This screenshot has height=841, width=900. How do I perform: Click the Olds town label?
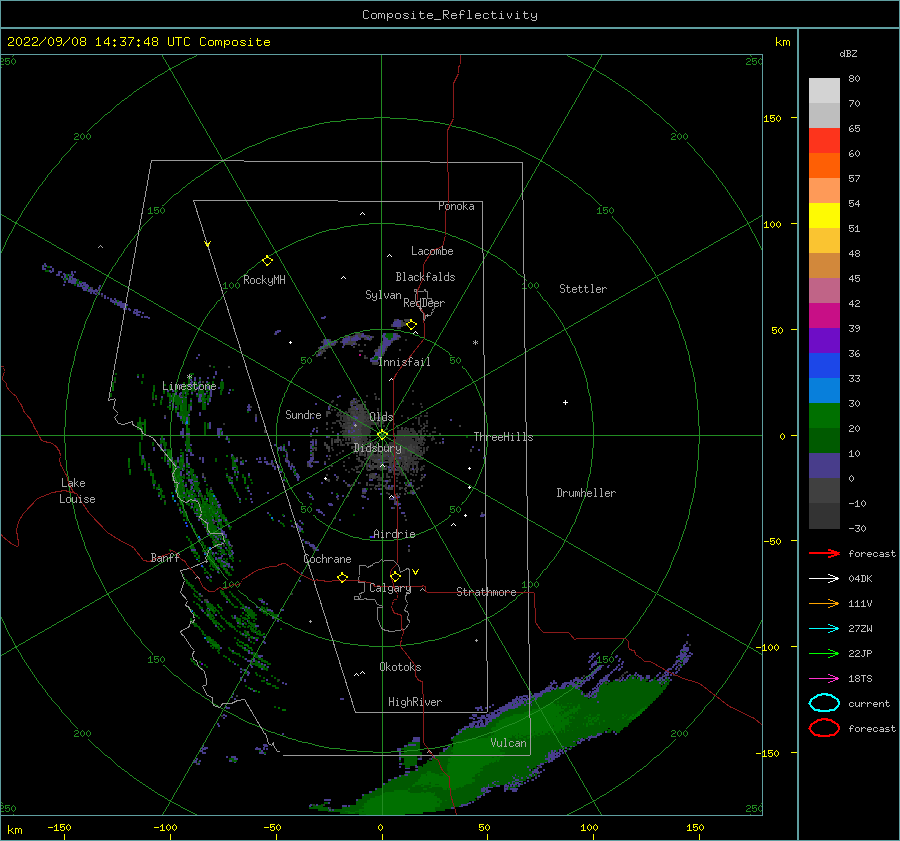(x=381, y=417)
